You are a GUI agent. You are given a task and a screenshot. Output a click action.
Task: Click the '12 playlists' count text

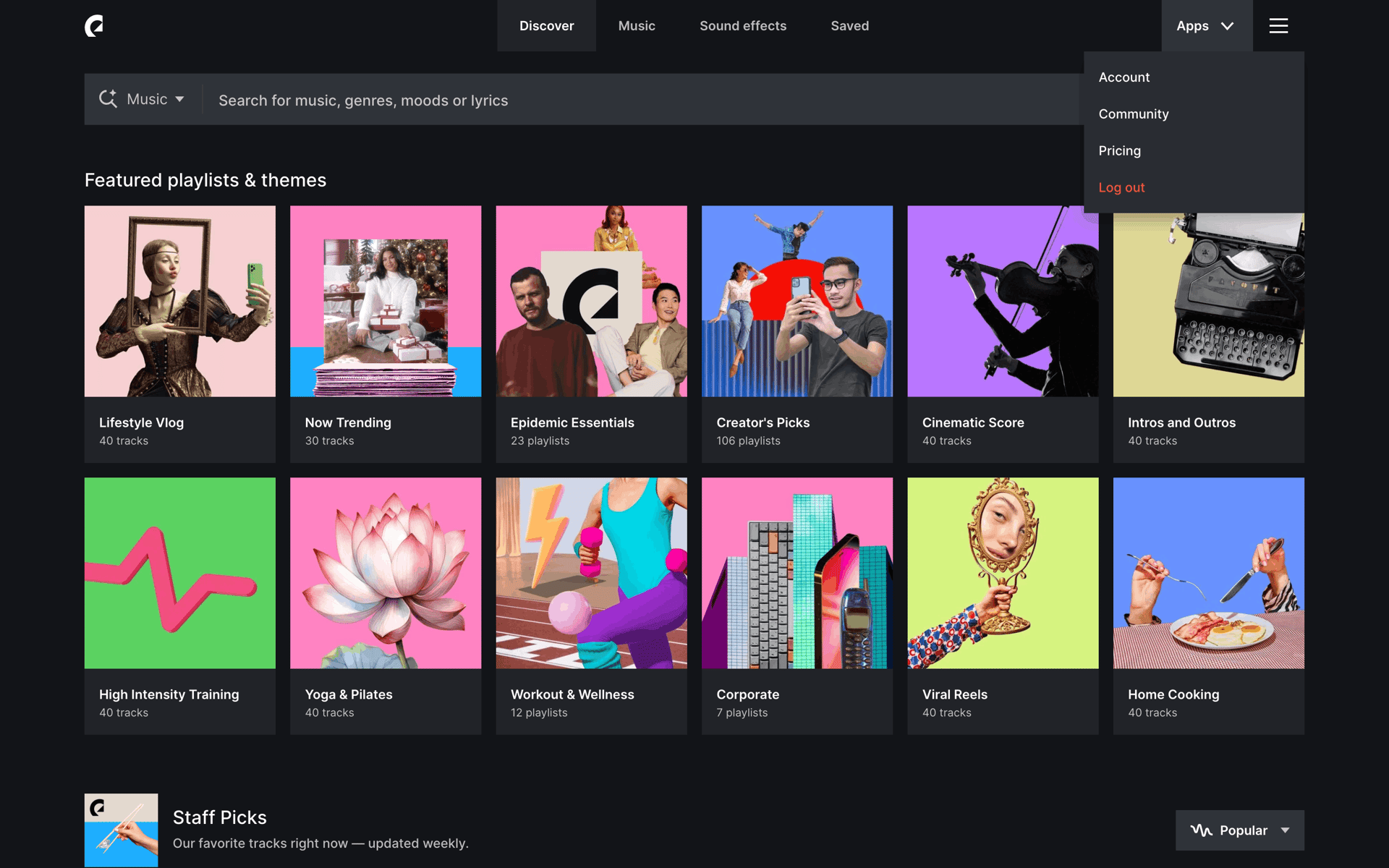pos(539,712)
